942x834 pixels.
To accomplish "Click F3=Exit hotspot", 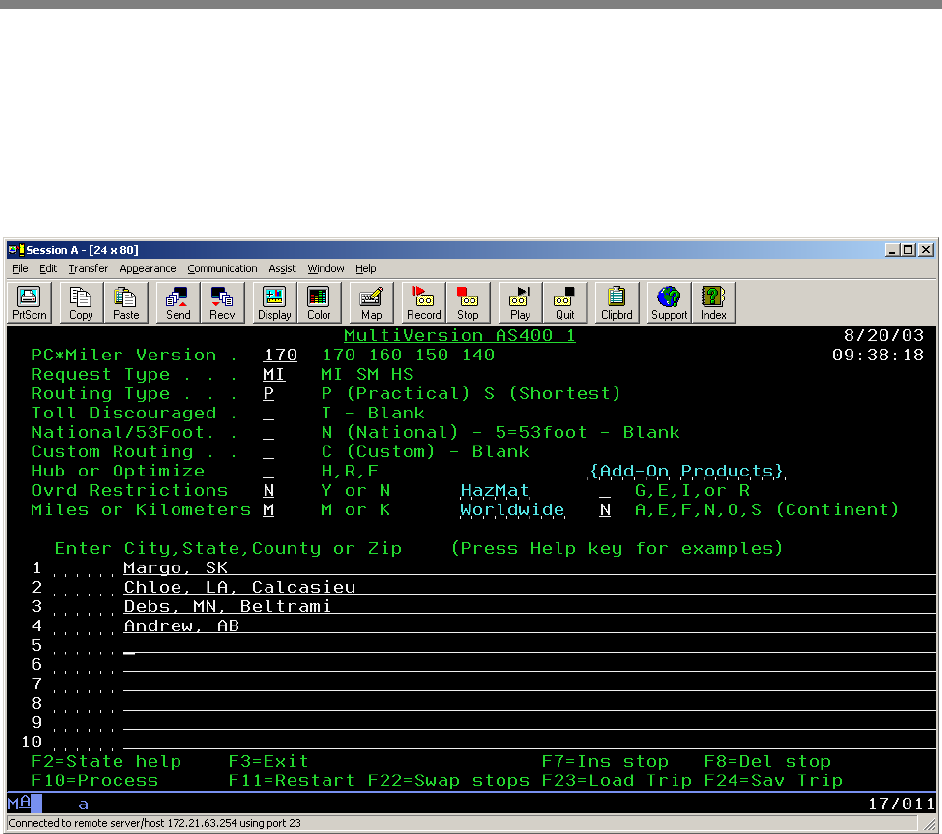I will [x=269, y=761].
